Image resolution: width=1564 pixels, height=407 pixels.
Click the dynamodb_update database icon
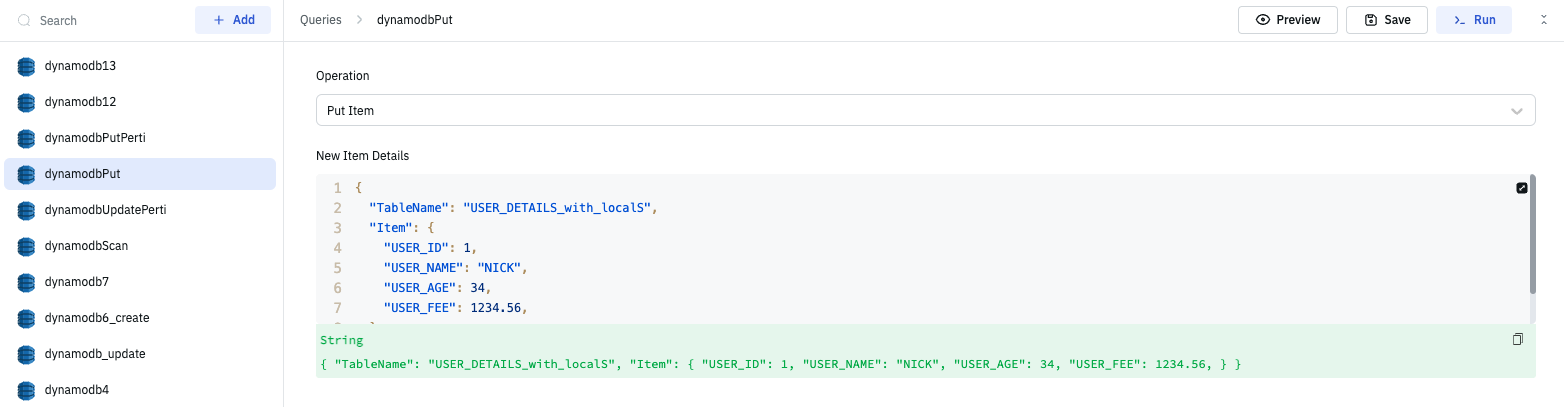27,354
